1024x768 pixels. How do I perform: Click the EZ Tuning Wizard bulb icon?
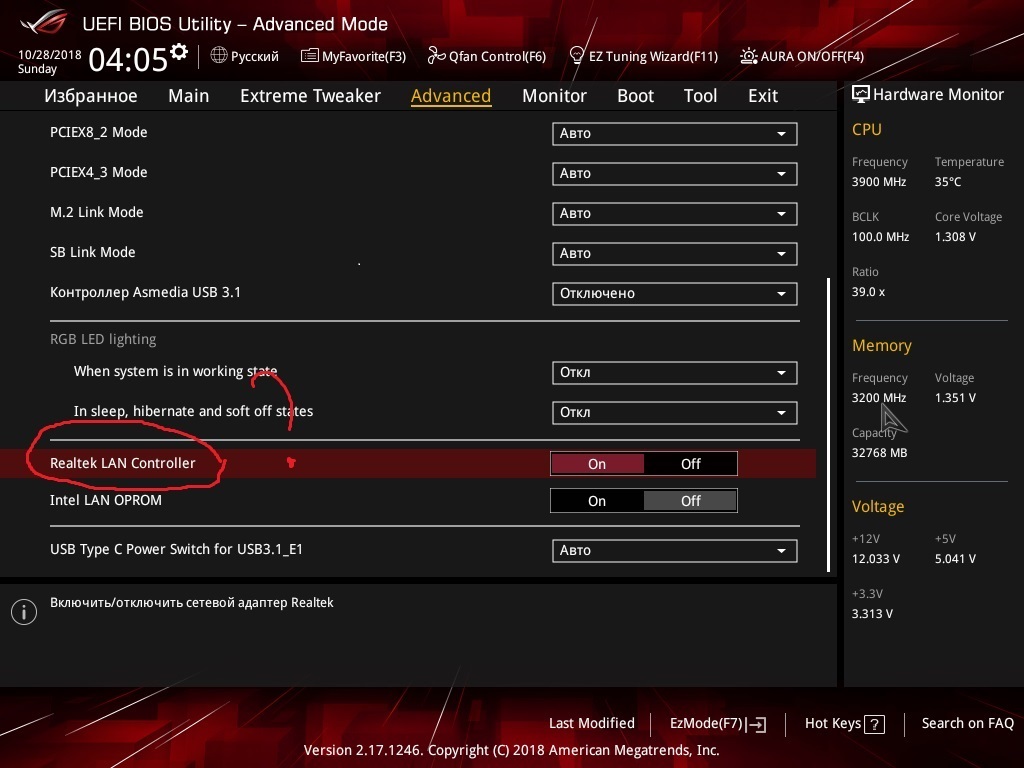[x=576, y=55]
